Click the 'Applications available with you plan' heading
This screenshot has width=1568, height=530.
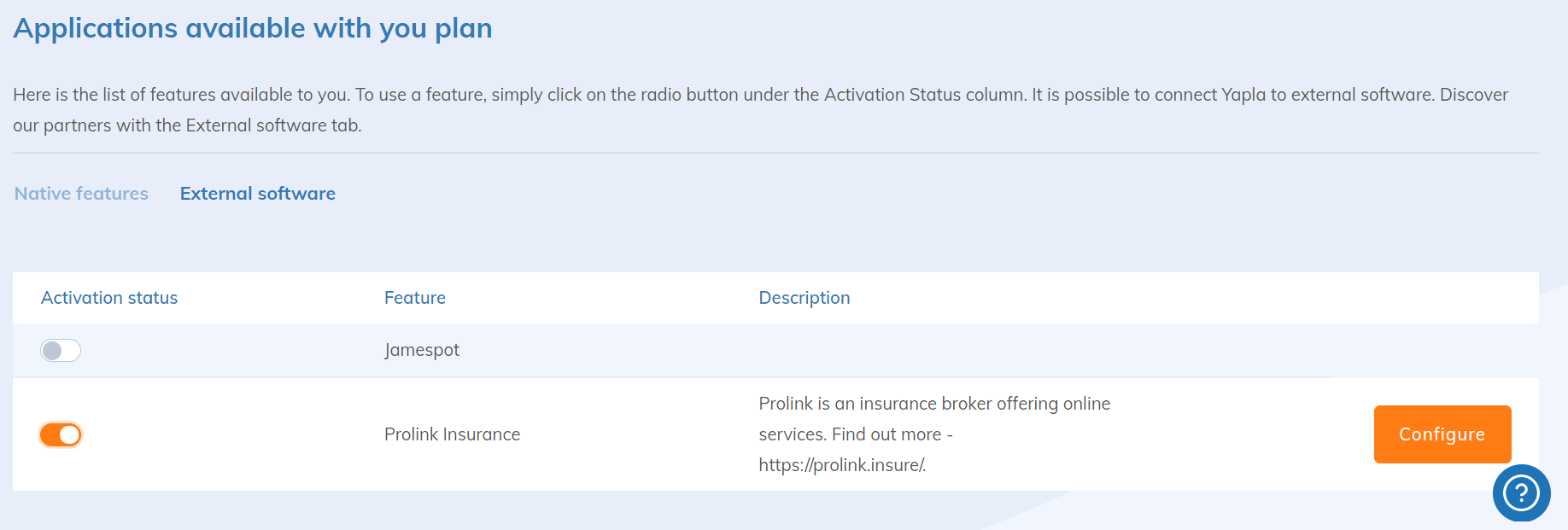253,28
